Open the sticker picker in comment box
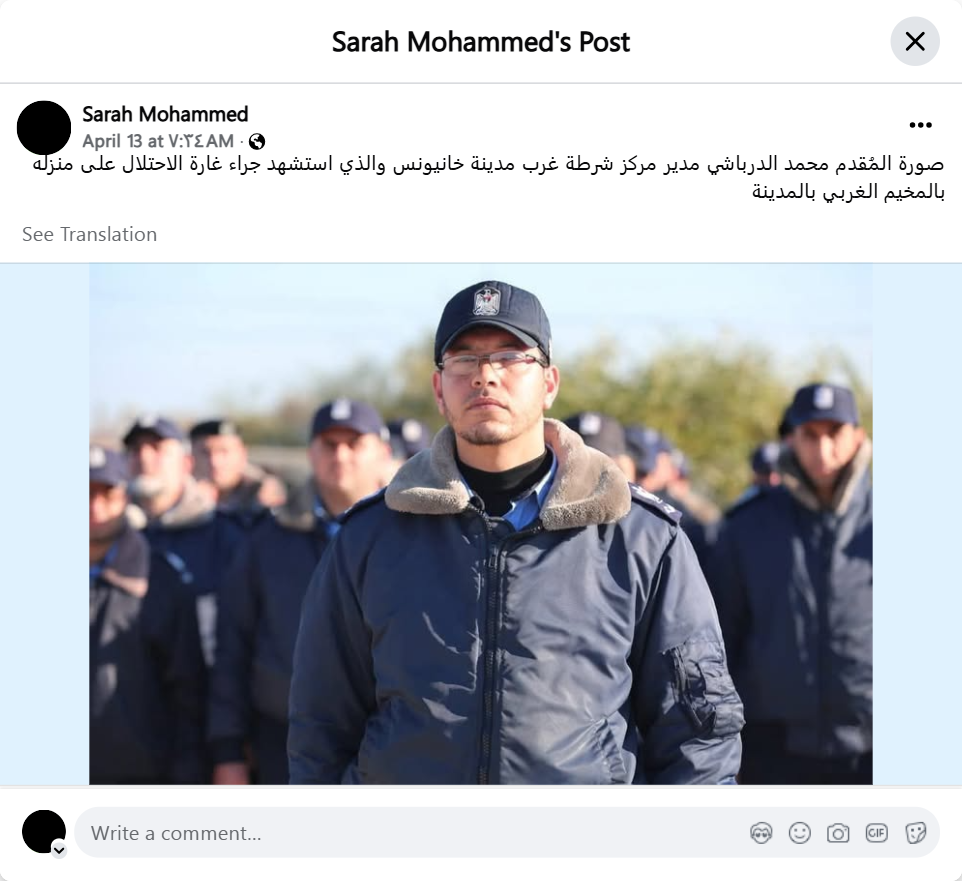This screenshot has width=962, height=881. pyautogui.click(x=915, y=833)
